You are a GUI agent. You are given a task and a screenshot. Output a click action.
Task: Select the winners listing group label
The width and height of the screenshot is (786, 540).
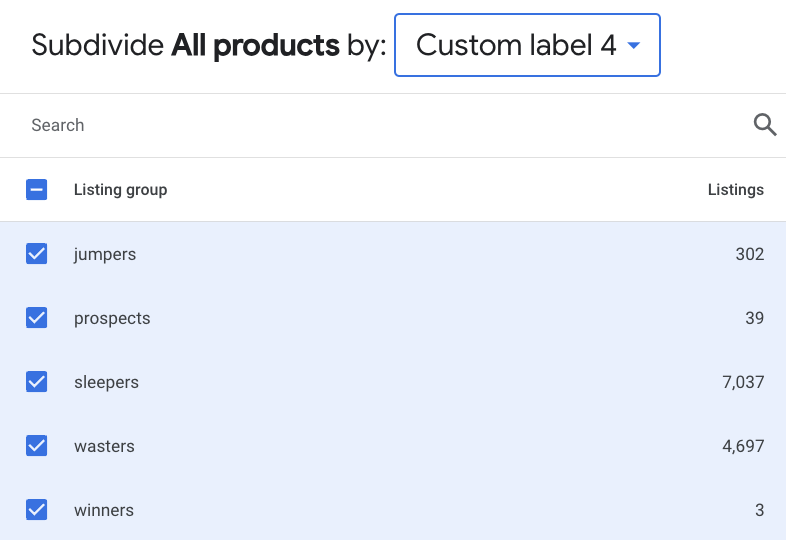tap(104, 510)
